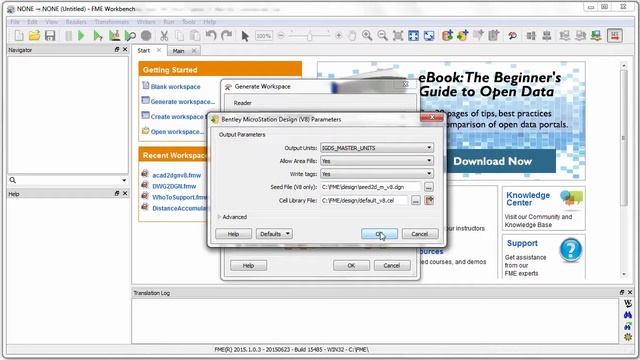Click the 100% zoom percentage field

264,36
